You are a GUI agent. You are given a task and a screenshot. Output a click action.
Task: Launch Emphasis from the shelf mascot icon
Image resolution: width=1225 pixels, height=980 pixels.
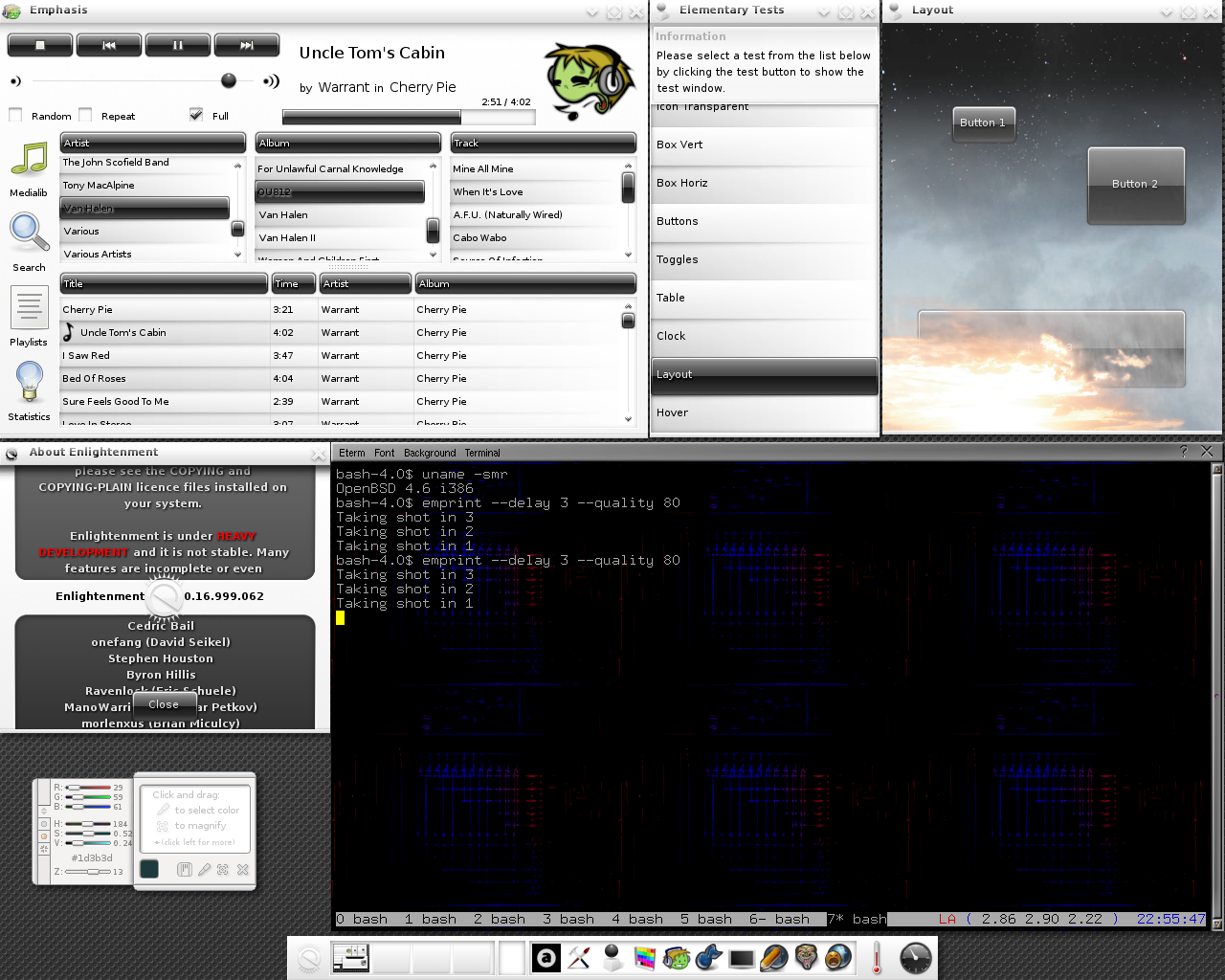[x=678, y=958]
